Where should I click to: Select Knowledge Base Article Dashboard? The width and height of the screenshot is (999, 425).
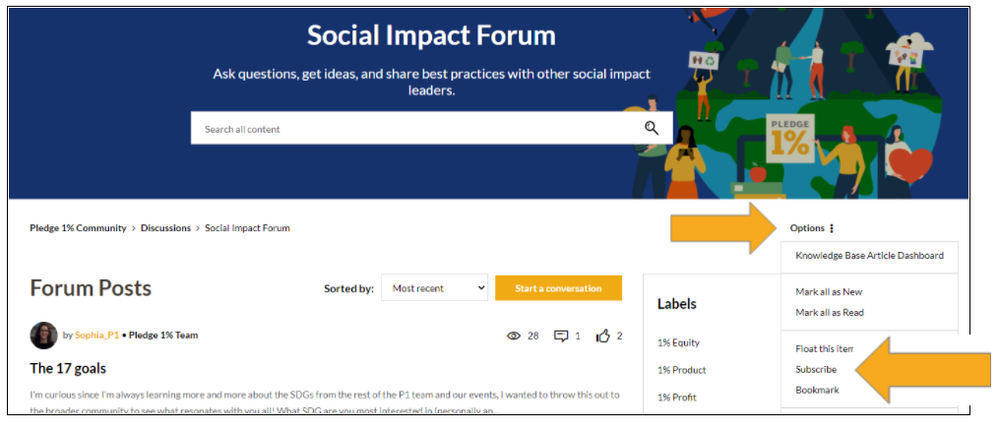pos(869,256)
